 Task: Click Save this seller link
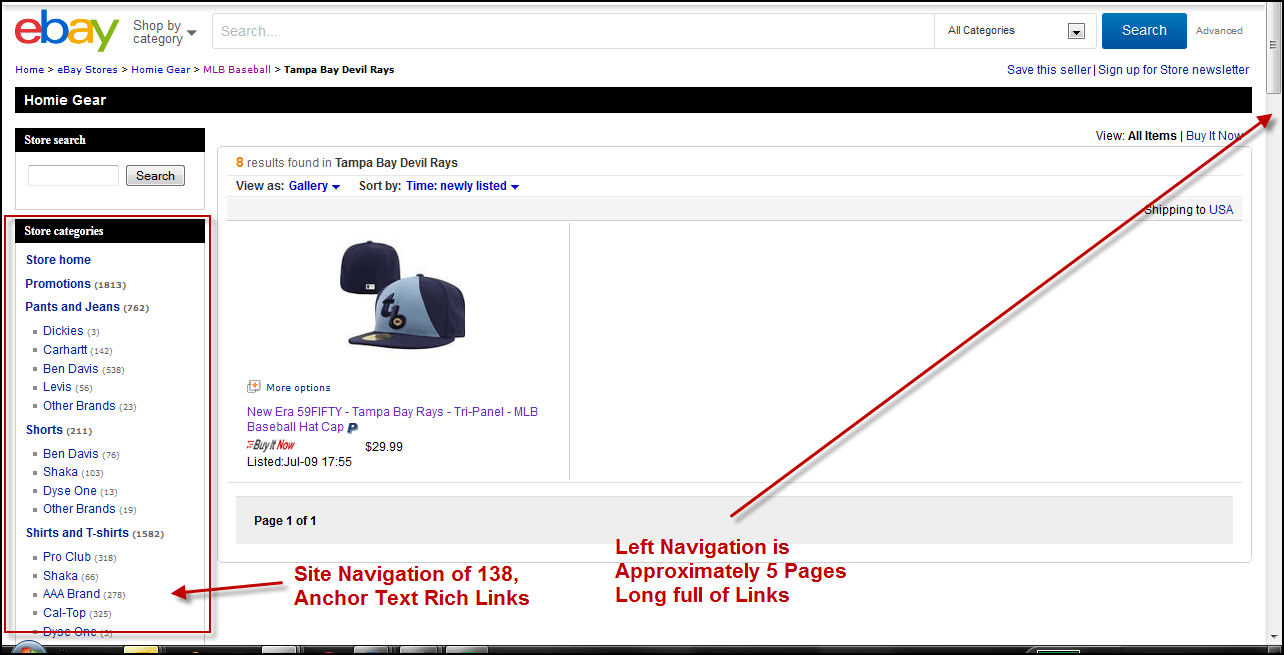point(1049,70)
